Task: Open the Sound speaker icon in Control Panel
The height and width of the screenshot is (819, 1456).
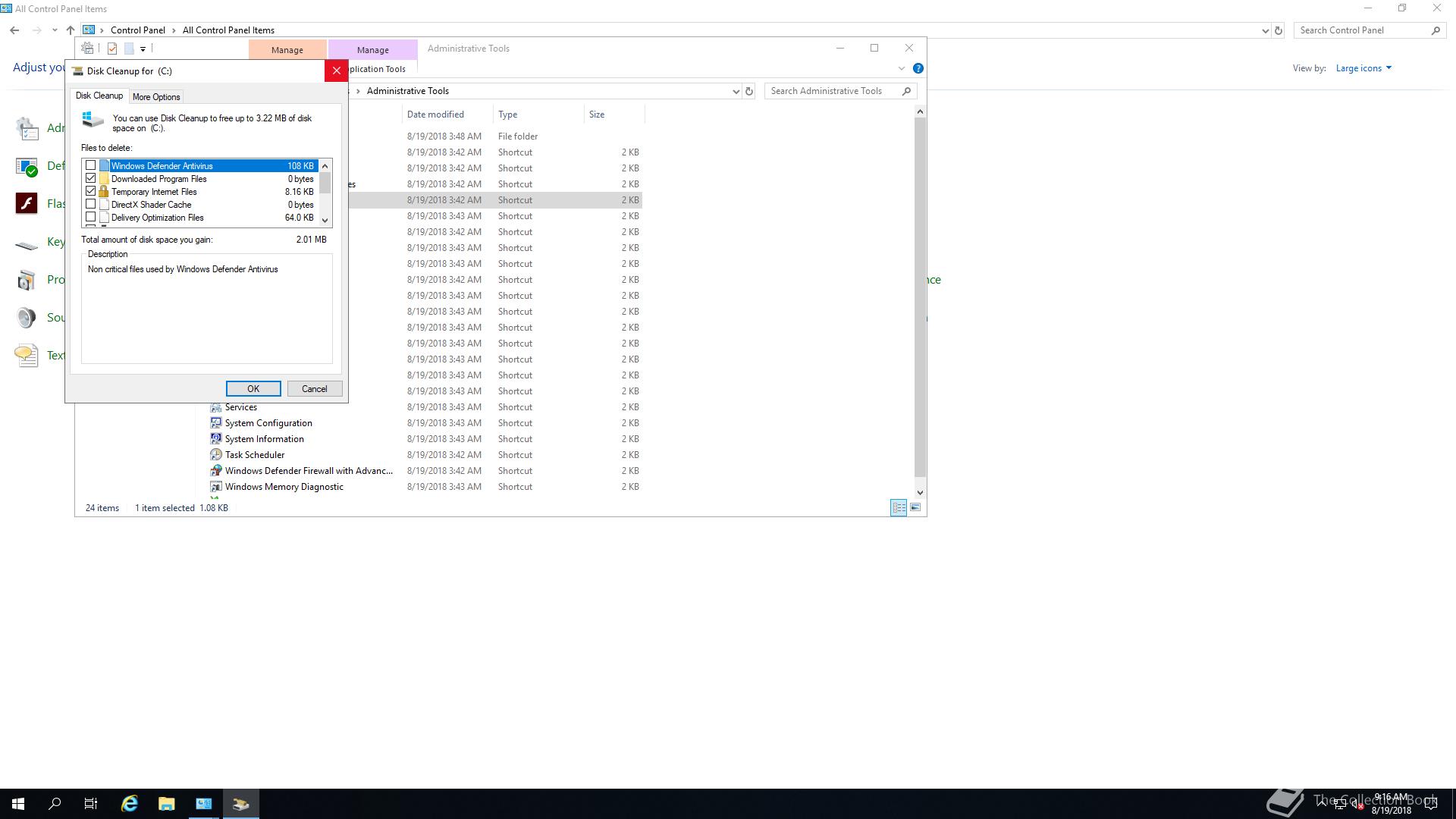Action: (x=27, y=318)
